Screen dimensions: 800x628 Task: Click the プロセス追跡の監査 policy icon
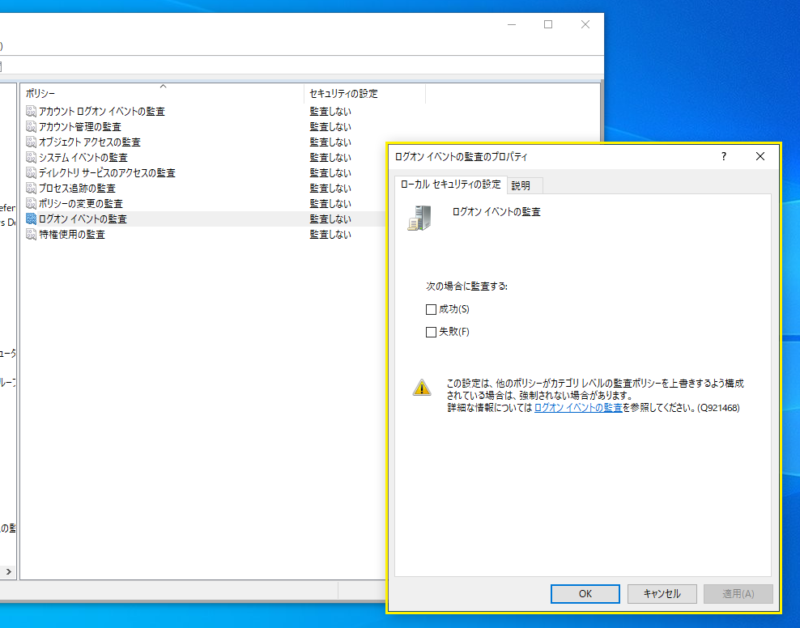point(31,188)
